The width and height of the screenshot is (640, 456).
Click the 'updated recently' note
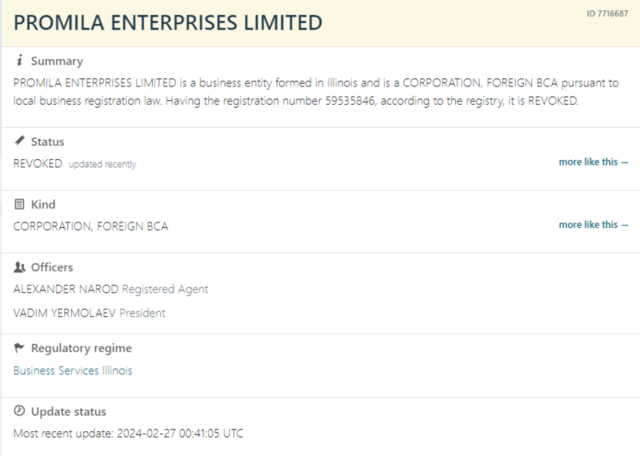102,164
